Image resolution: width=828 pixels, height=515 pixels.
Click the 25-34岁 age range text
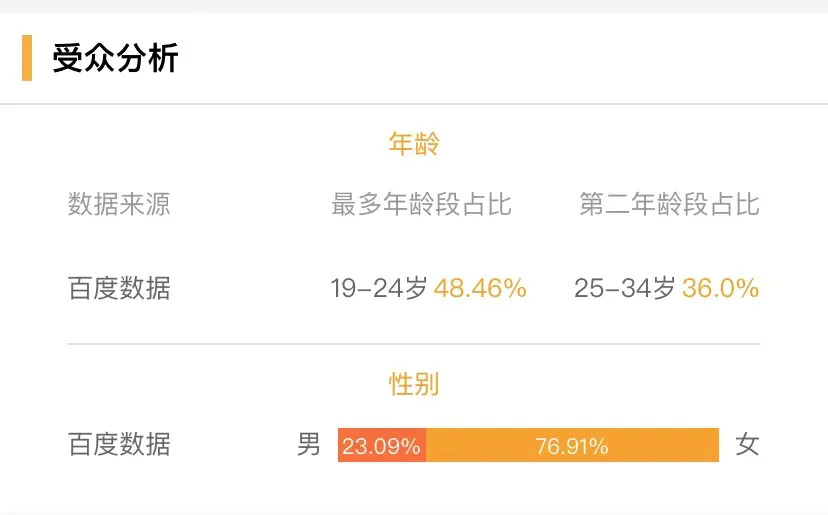625,289
